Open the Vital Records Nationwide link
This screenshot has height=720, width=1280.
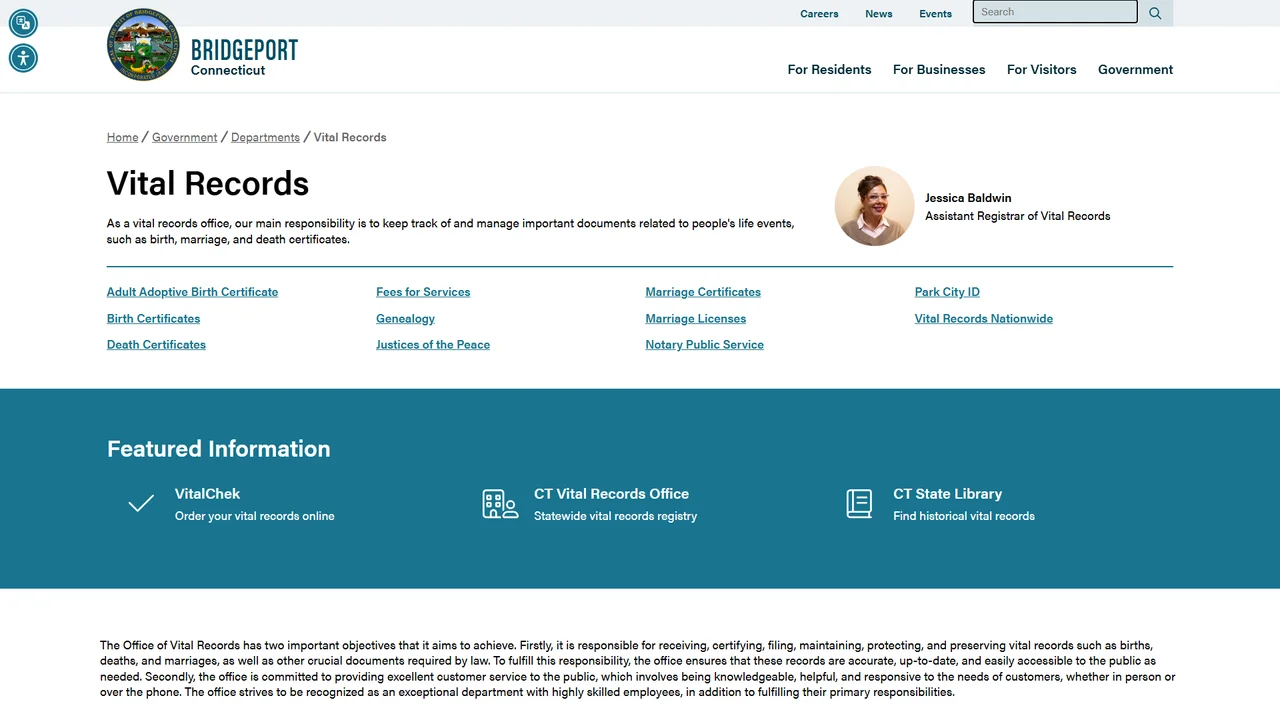click(x=983, y=319)
